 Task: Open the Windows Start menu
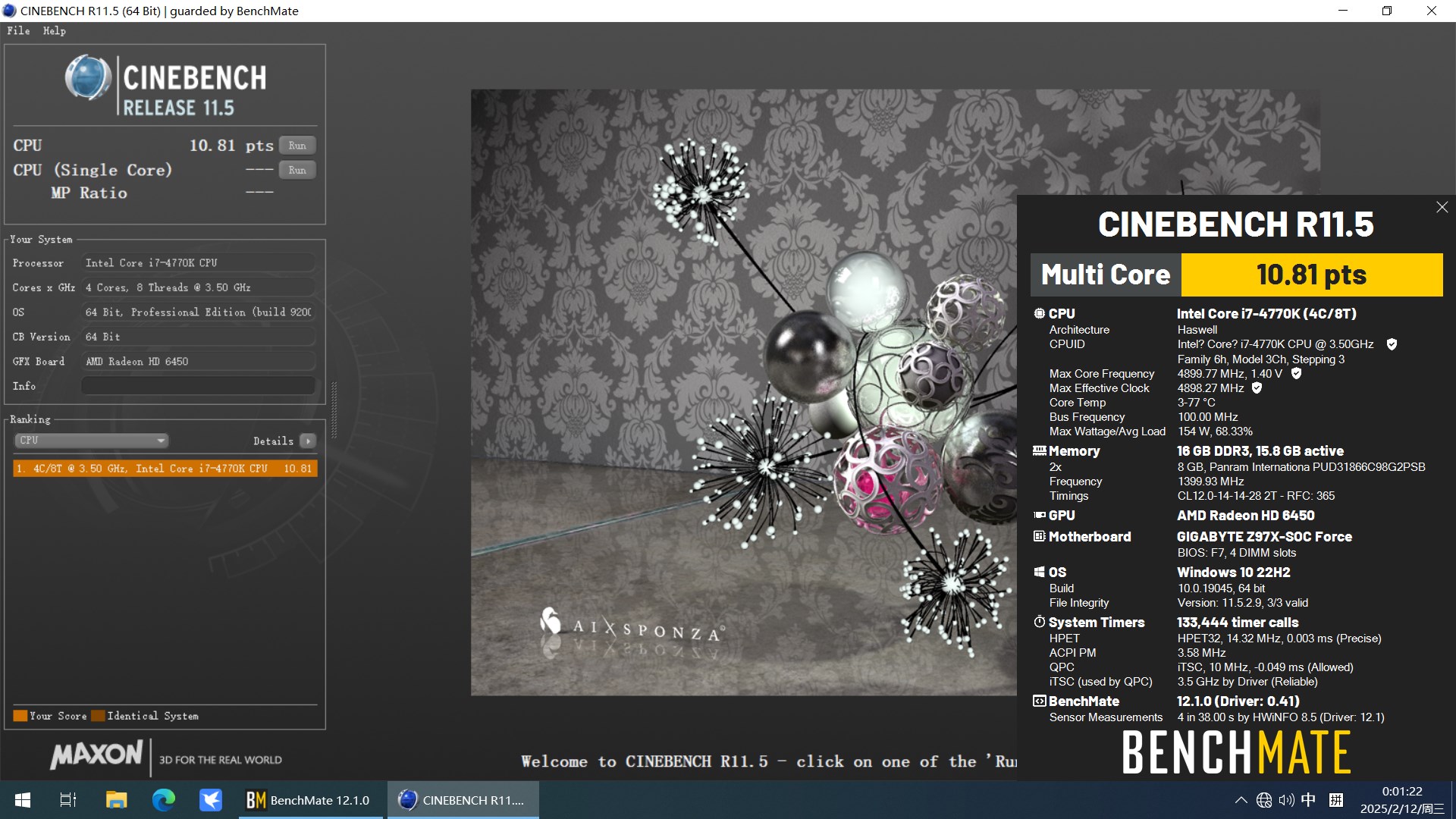coord(23,800)
